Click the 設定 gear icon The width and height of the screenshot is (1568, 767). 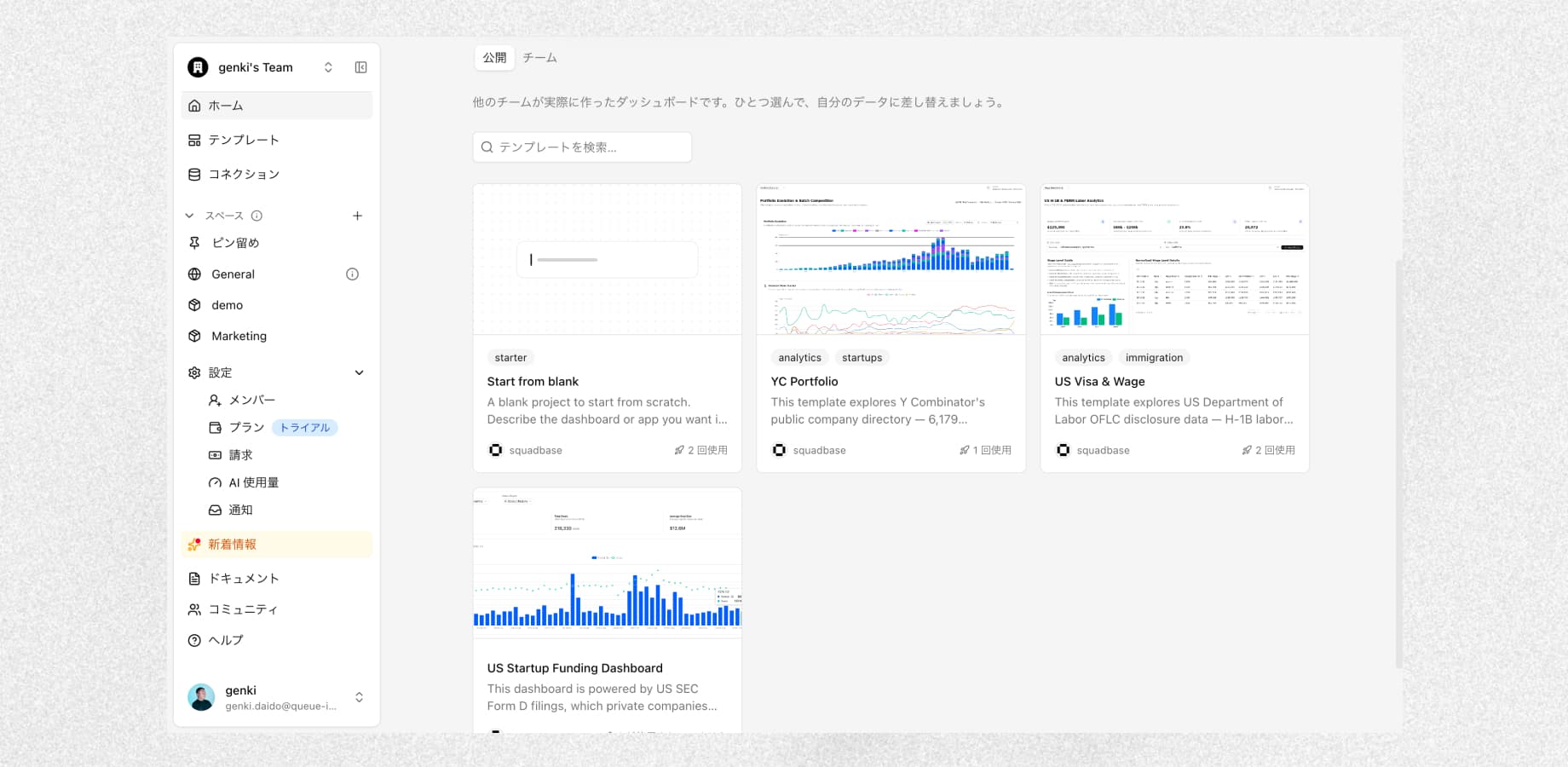[x=194, y=372]
